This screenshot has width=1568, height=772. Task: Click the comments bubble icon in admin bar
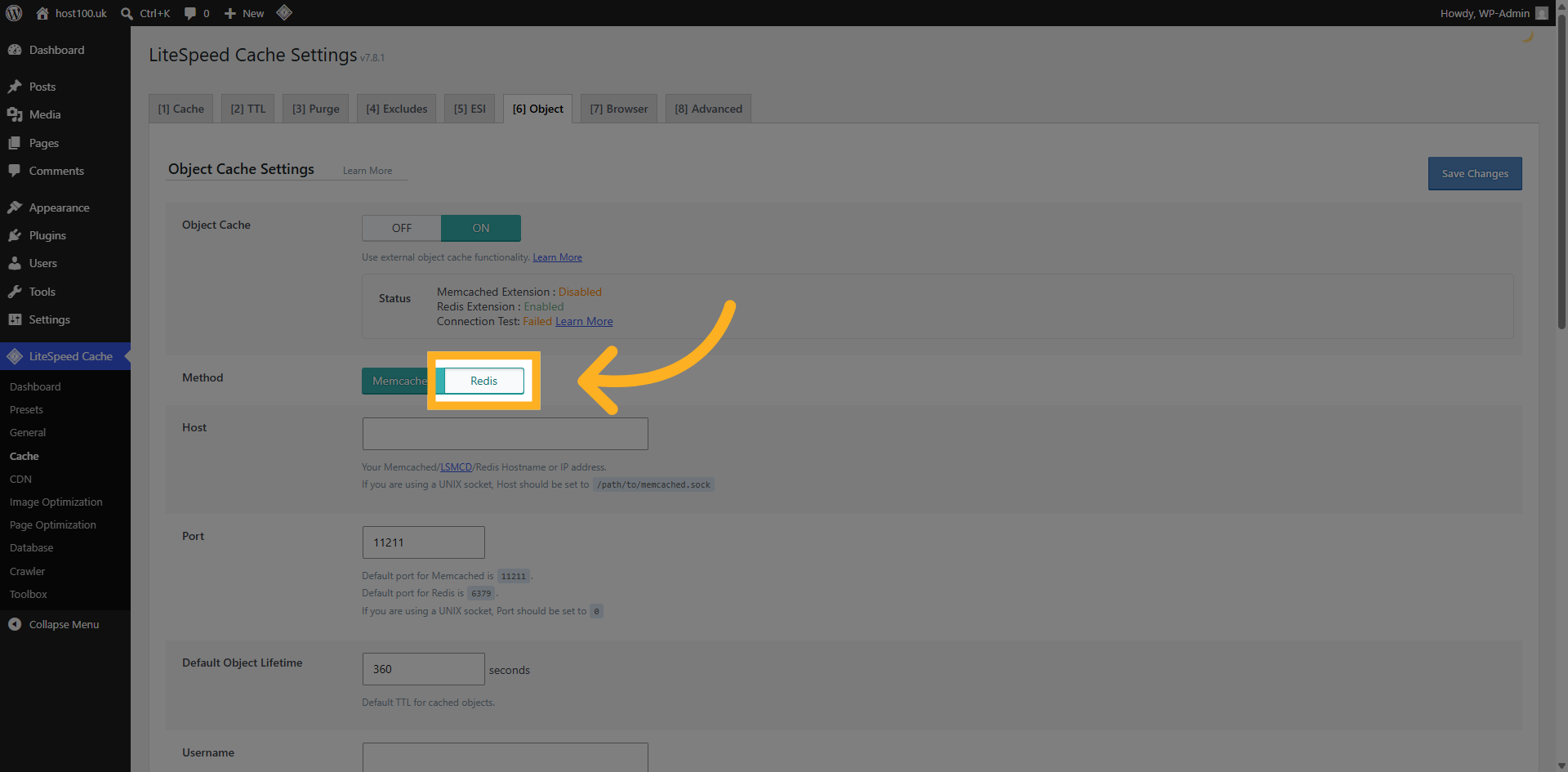coord(190,13)
